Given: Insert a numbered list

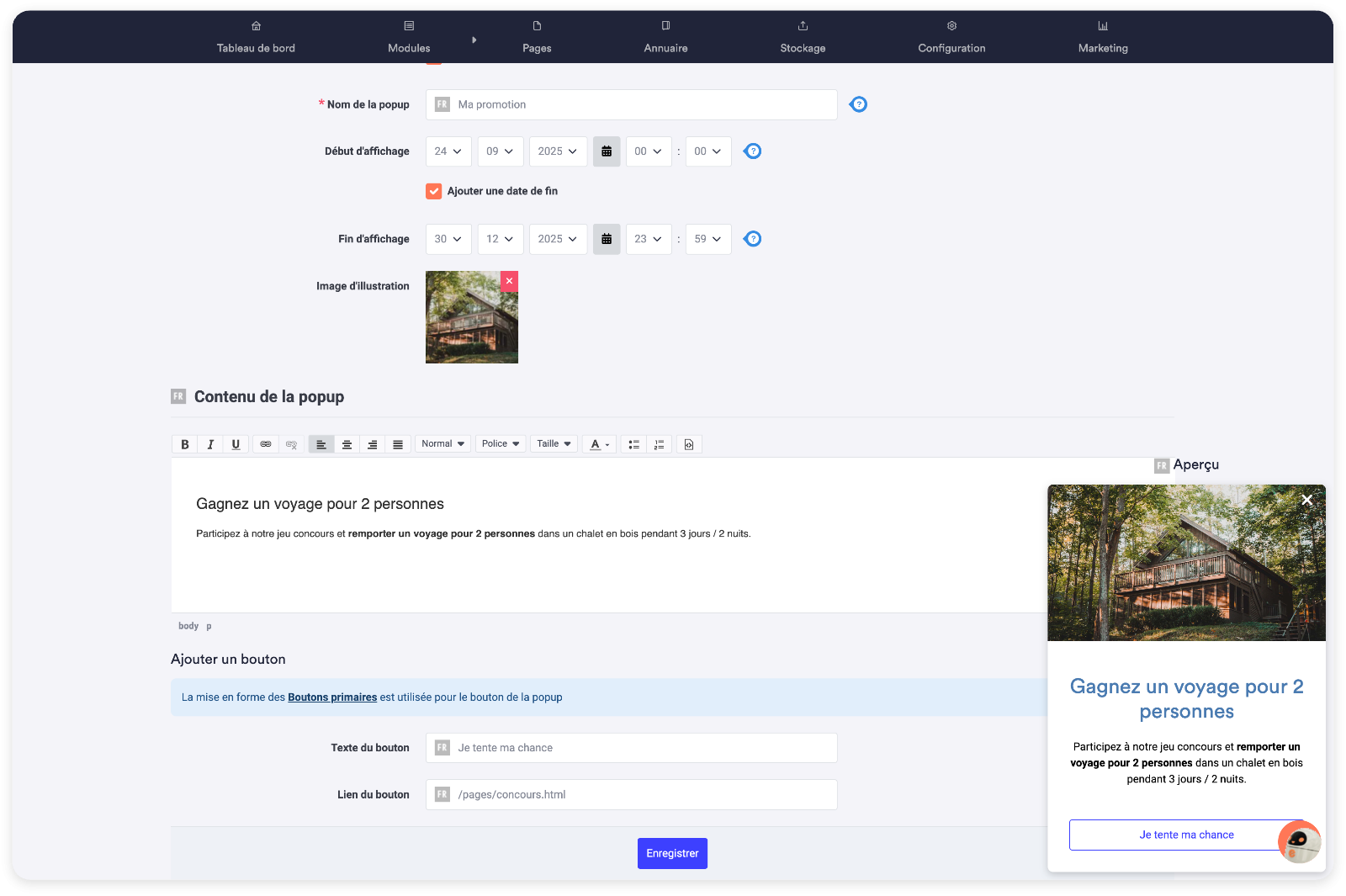Looking at the screenshot, I should [x=660, y=444].
